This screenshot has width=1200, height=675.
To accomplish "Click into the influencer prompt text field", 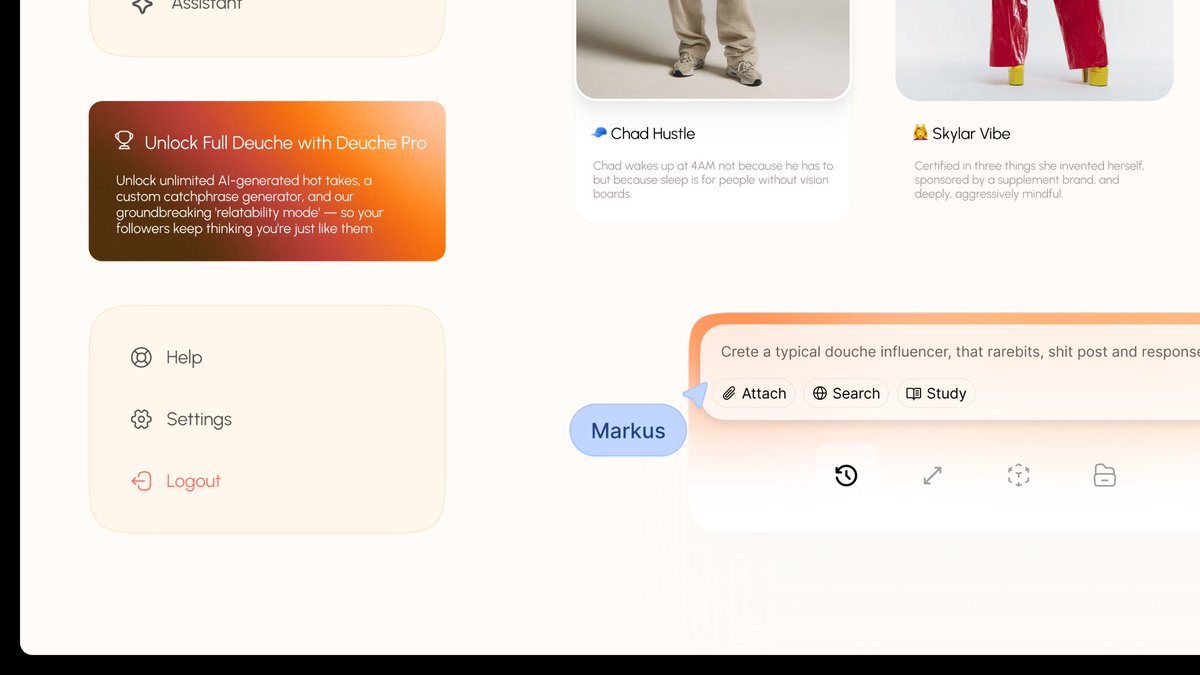I will (x=960, y=352).
